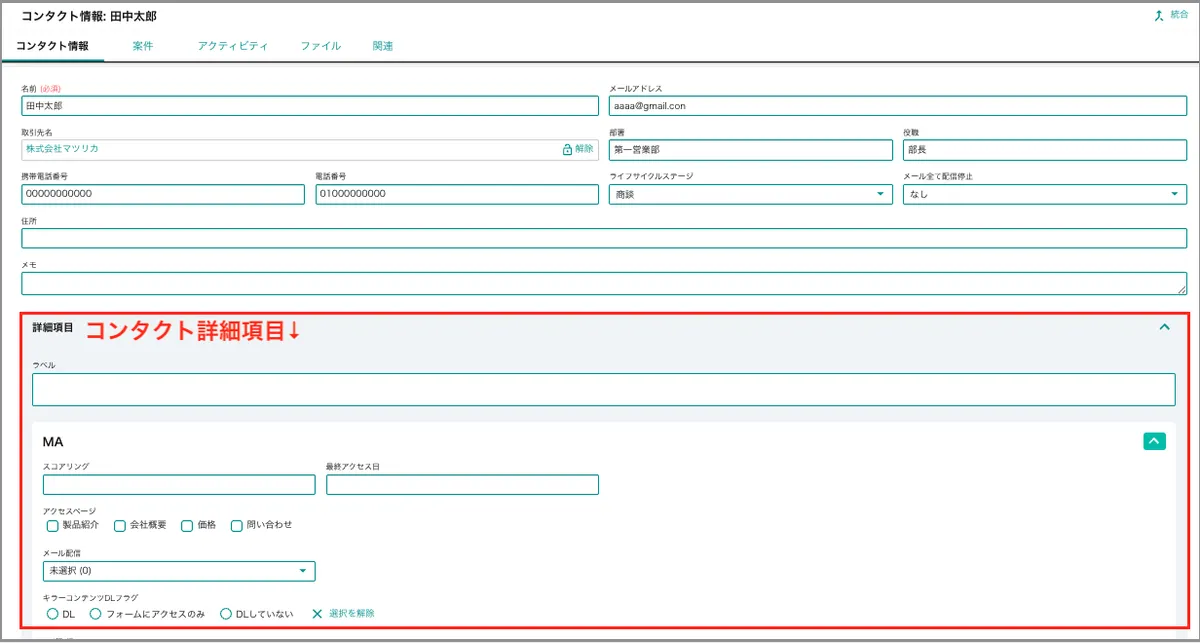The height and width of the screenshot is (643, 1200).
Task: Click the lock icon beside 解除
Action: 567,149
